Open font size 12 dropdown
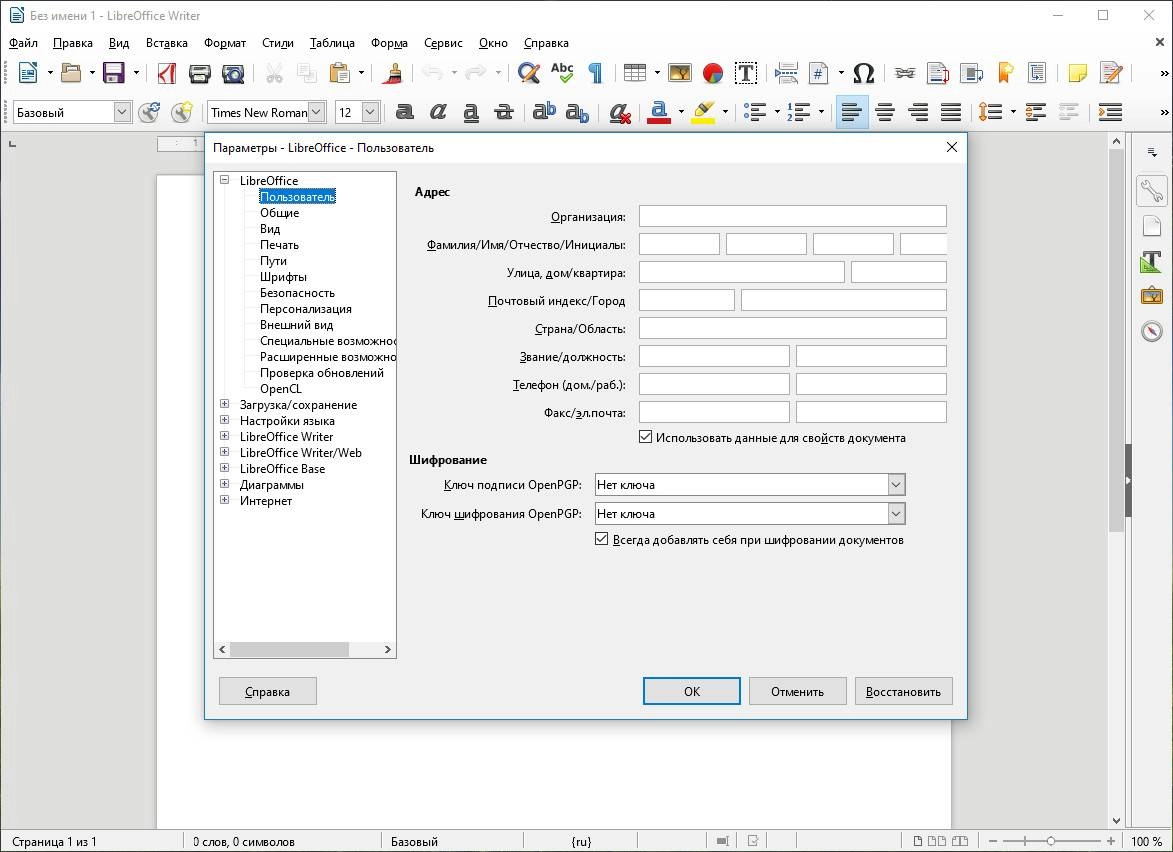The image size is (1173, 852). coord(370,112)
